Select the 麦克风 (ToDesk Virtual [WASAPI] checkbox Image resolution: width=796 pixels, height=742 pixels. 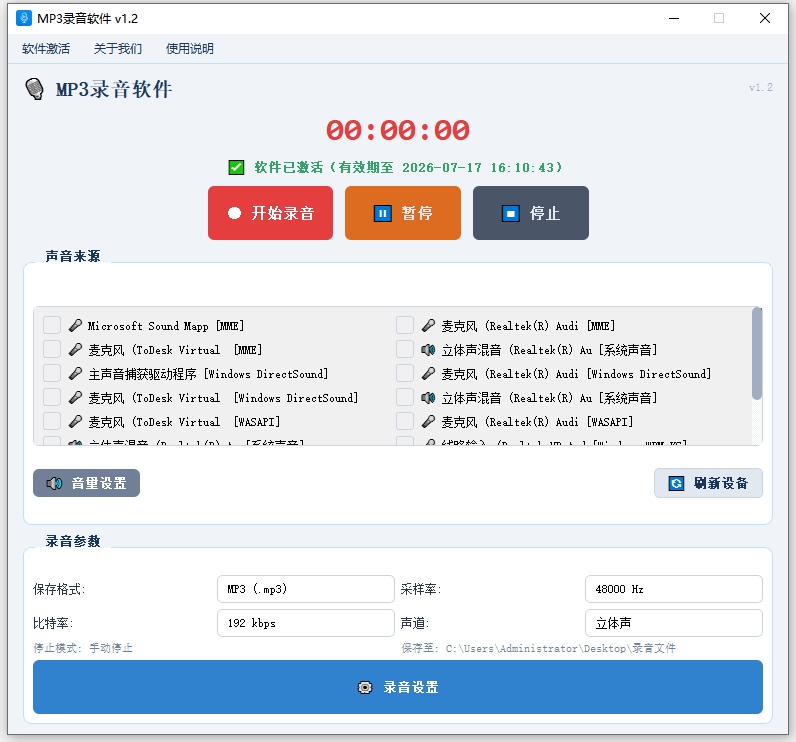click(52, 421)
